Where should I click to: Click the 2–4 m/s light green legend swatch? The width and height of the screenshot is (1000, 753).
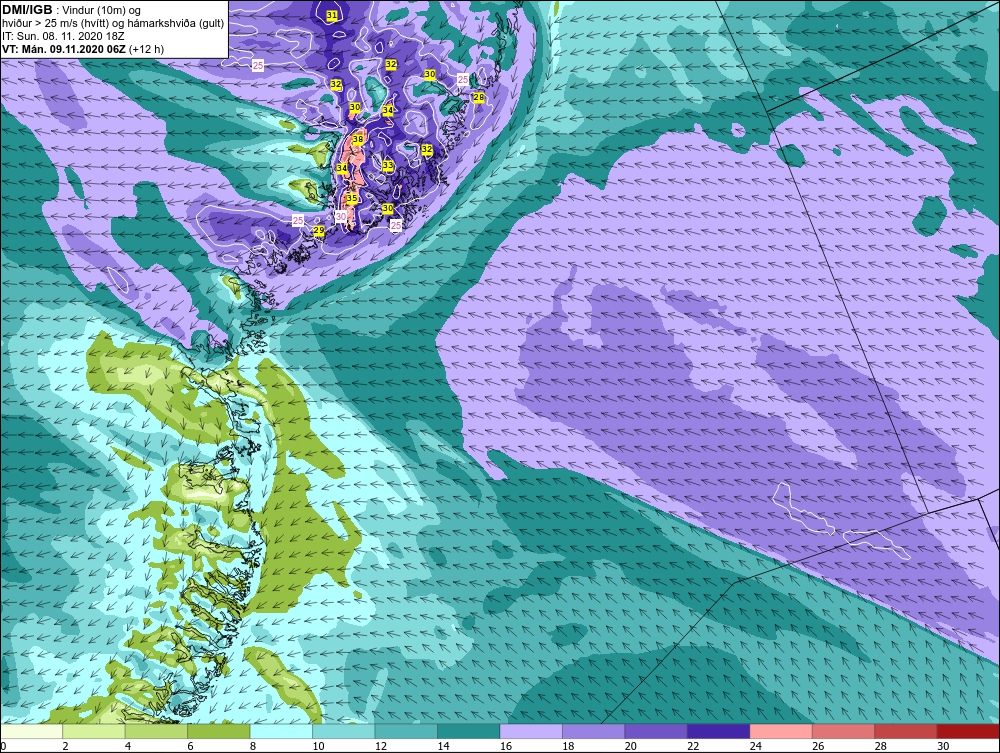tap(94, 731)
